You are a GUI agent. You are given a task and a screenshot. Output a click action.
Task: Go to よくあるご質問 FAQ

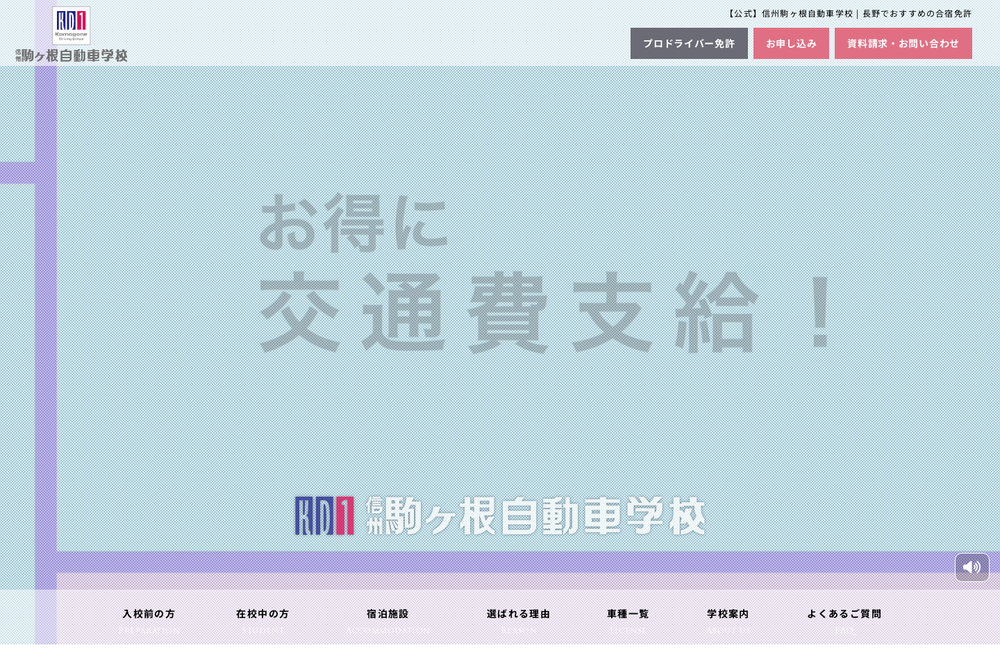(x=844, y=620)
